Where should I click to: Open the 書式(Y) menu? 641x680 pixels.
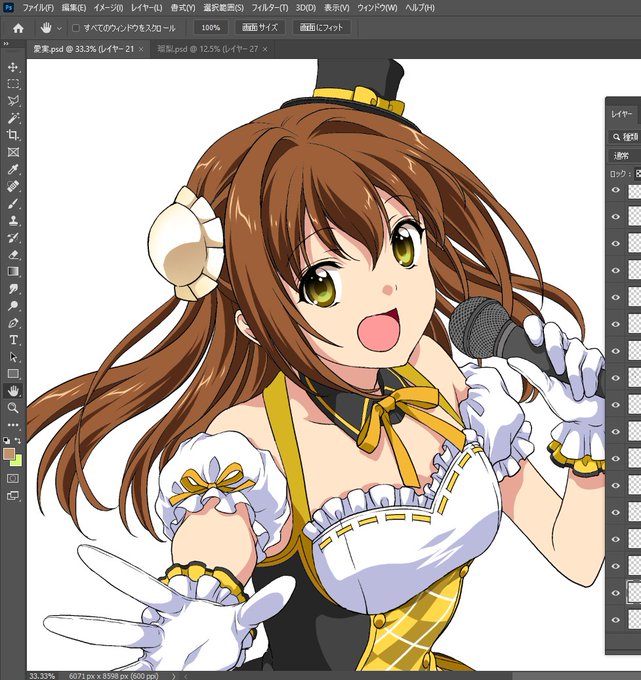click(x=183, y=8)
